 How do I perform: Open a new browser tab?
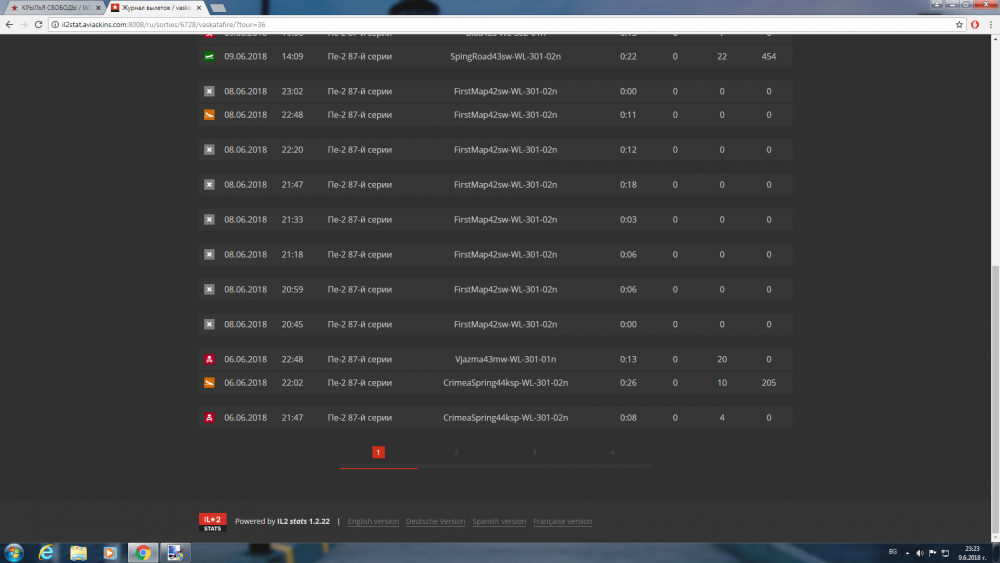click(x=218, y=8)
